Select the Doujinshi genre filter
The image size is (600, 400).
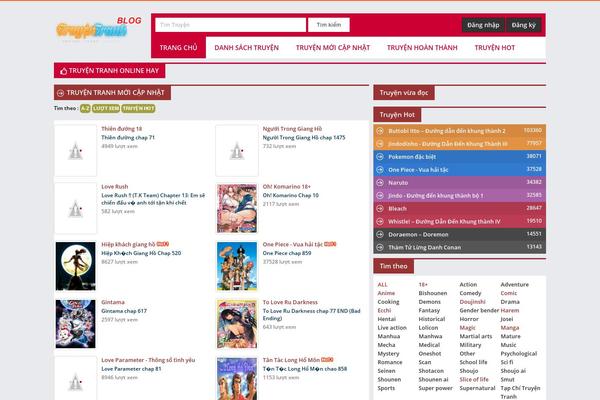[473, 302]
